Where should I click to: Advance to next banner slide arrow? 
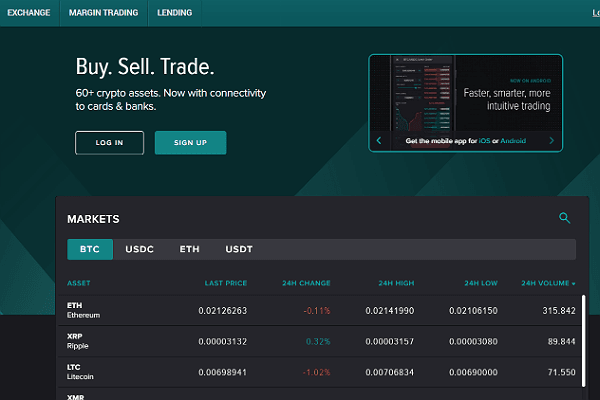(x=551, y=141)
